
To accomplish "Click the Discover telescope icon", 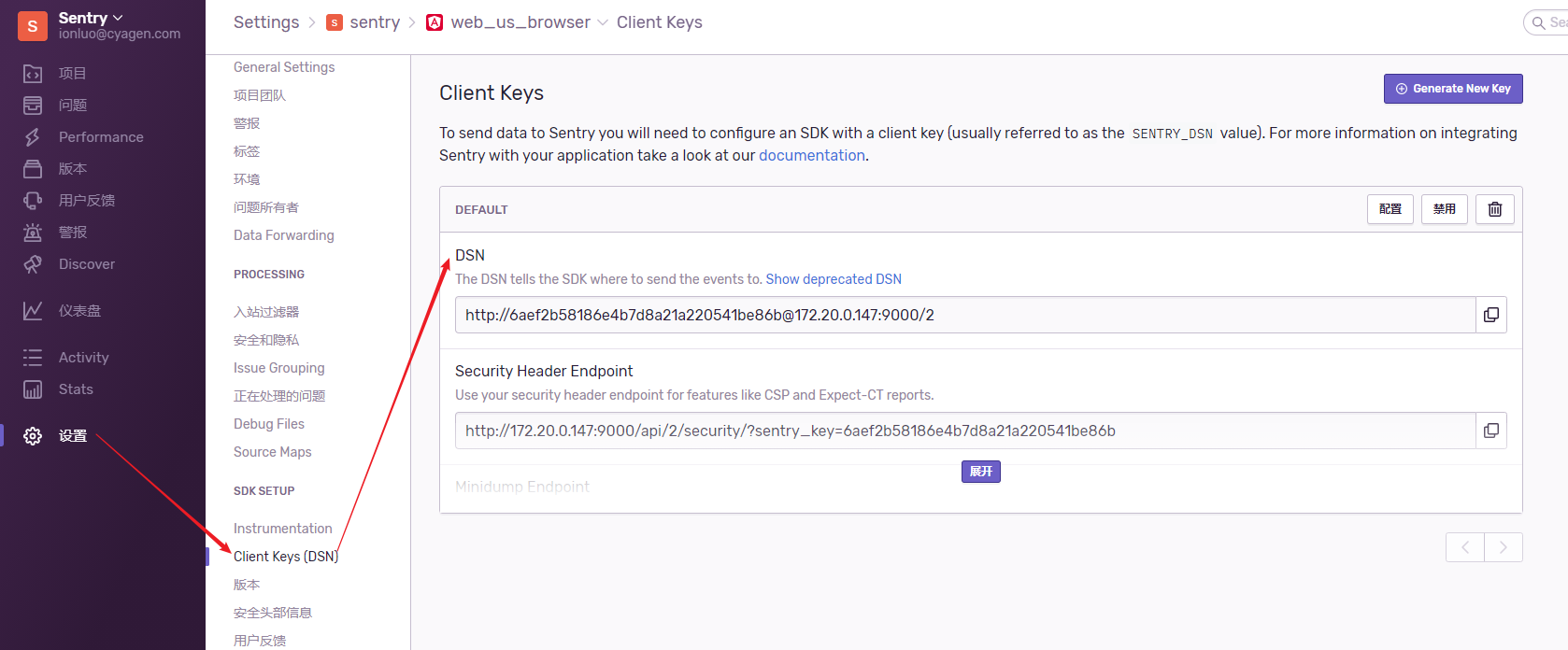I will click(x=33, y=264).
